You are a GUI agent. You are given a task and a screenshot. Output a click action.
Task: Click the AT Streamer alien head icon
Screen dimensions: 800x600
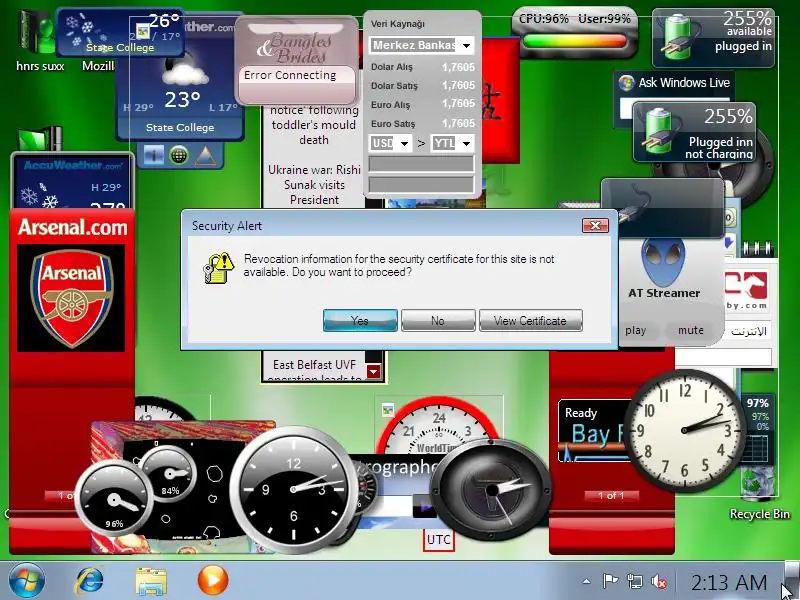pyautogui.click(x=663, y=261)
